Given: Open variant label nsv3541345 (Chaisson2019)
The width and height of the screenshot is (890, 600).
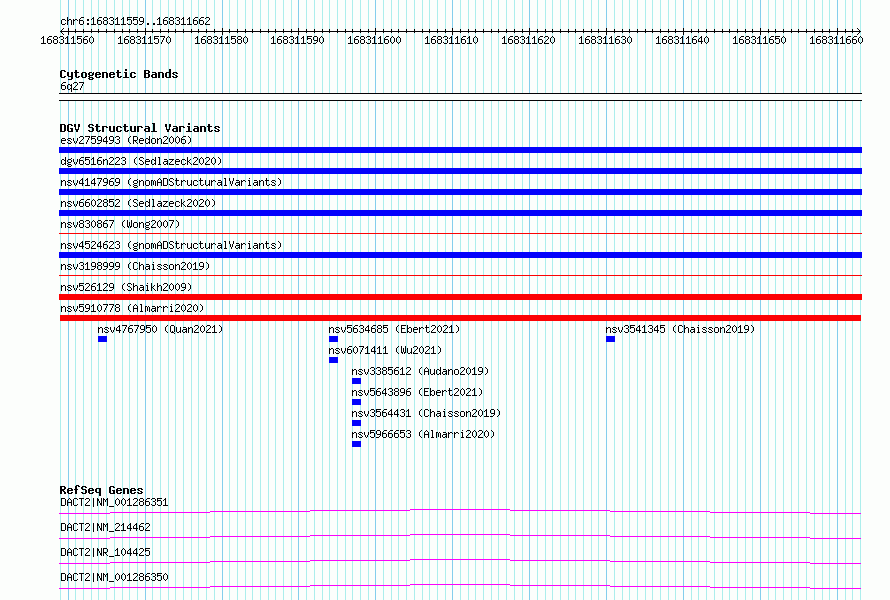Looking at the screenshot, I should coord(680,329).
